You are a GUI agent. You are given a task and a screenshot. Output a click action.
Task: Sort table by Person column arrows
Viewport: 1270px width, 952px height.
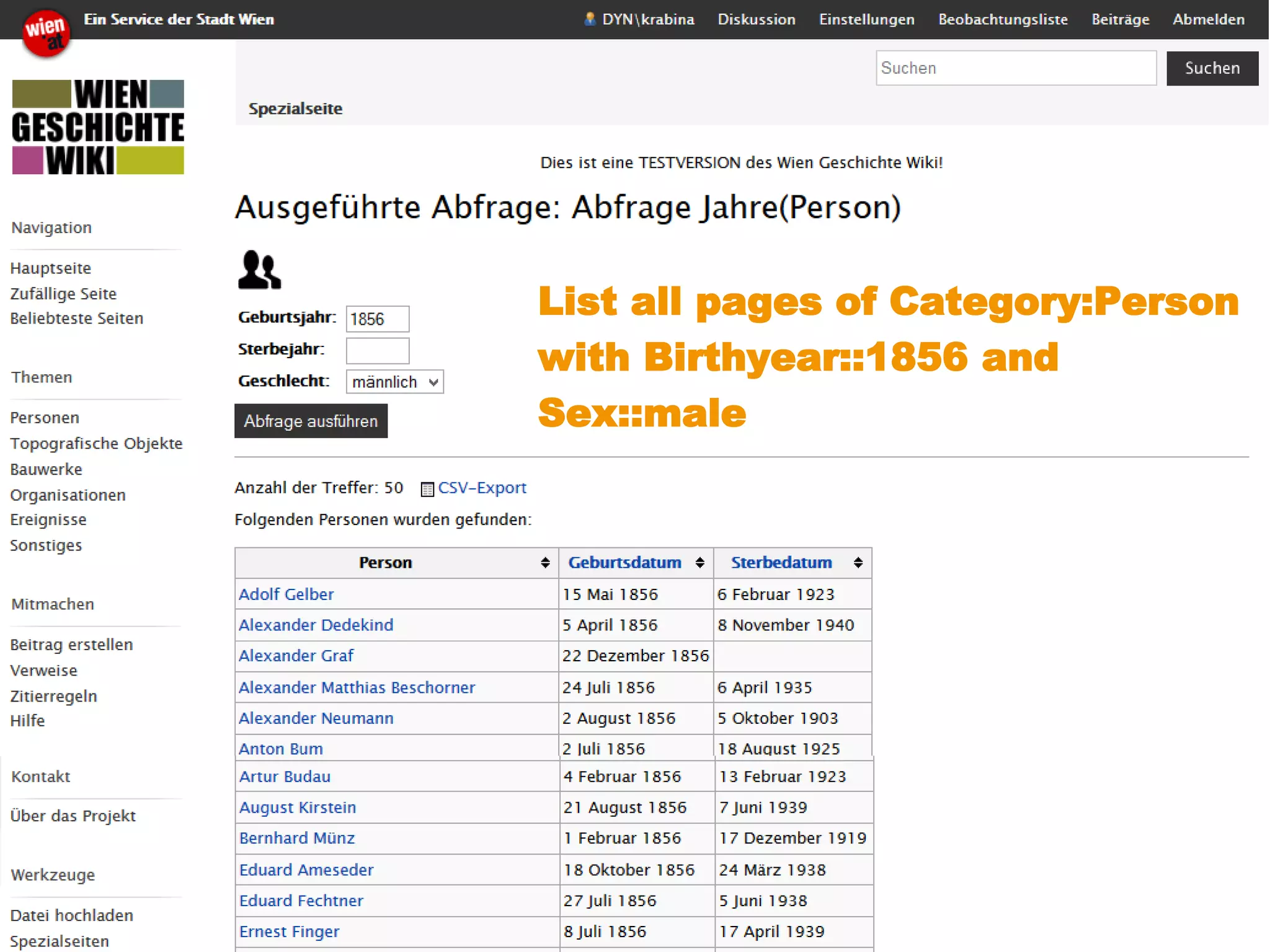click(x=545, y=563)
